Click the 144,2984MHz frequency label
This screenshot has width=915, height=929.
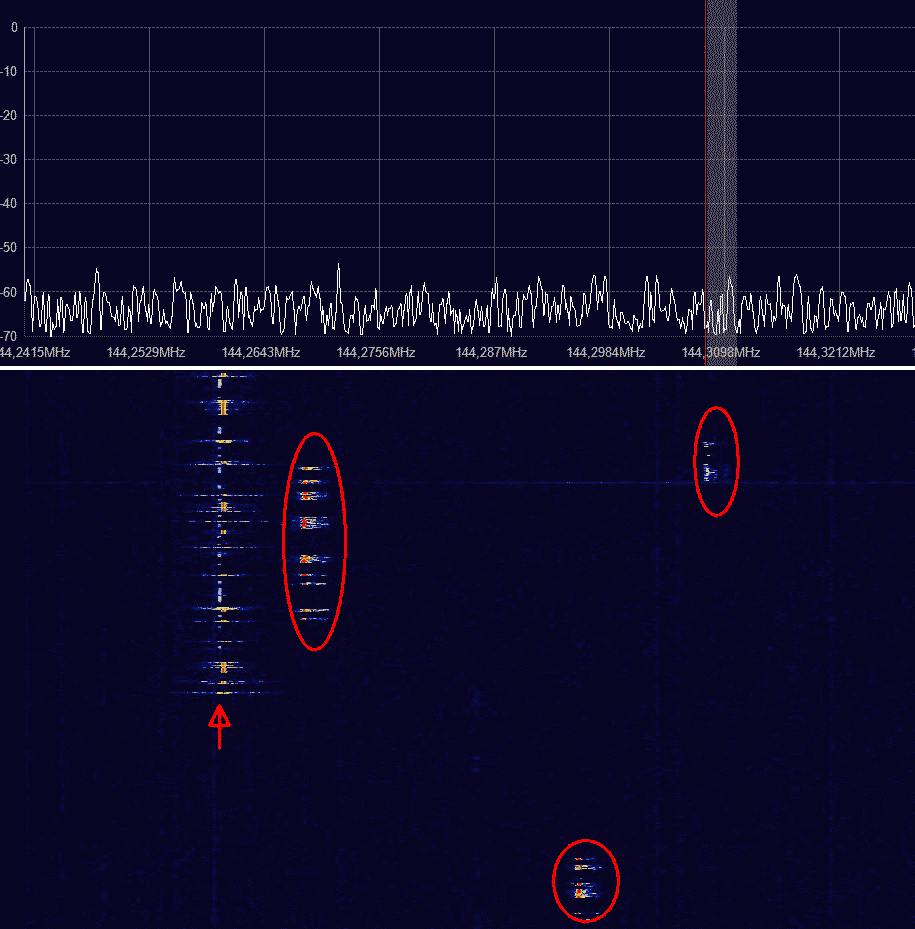coord(606,353)
